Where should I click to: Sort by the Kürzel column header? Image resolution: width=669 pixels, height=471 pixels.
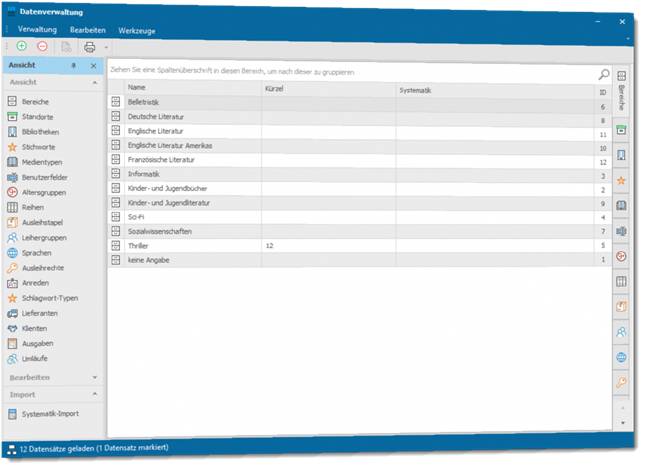point(329,89)
